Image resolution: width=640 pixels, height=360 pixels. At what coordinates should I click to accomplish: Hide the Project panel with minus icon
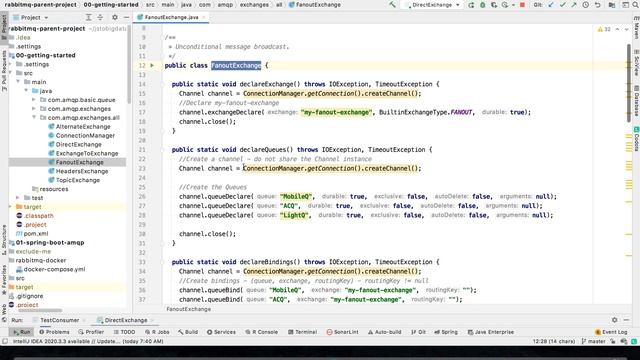pyautogui.click(x=126, y=18)
